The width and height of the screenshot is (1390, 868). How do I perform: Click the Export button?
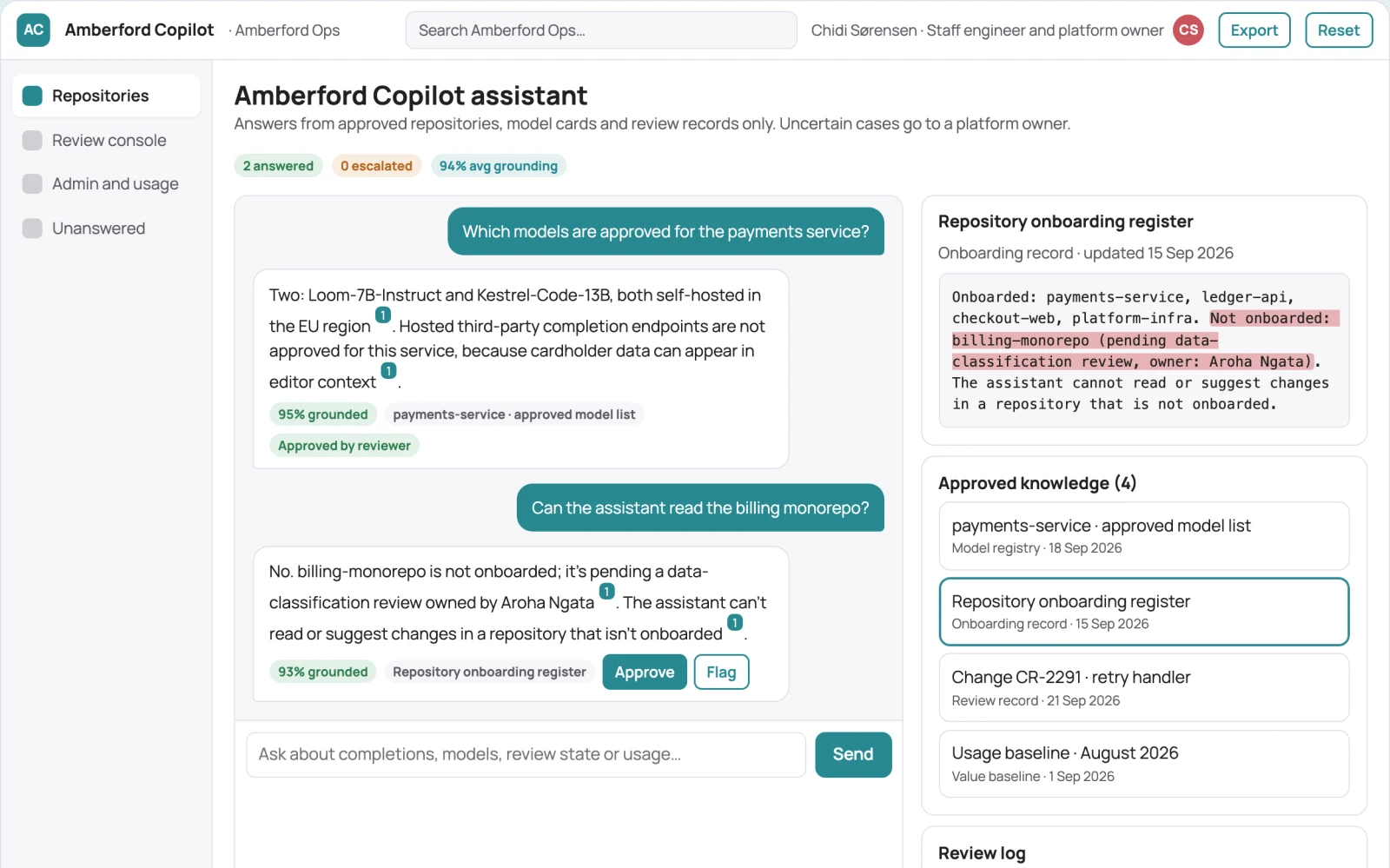[x=1254, y=30]
